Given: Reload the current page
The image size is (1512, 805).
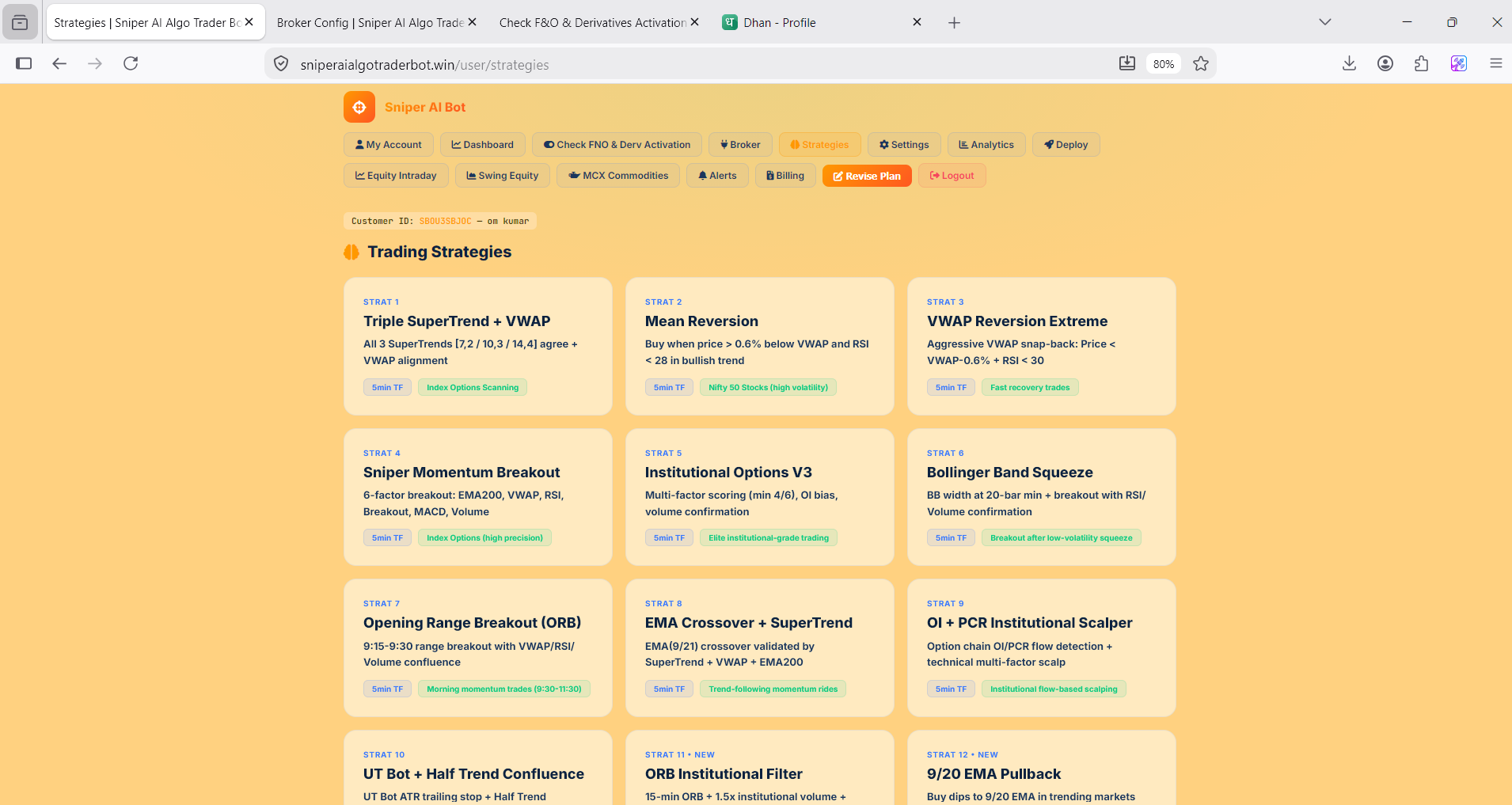Looking at the screenshot, I should [x=131, y=63].
